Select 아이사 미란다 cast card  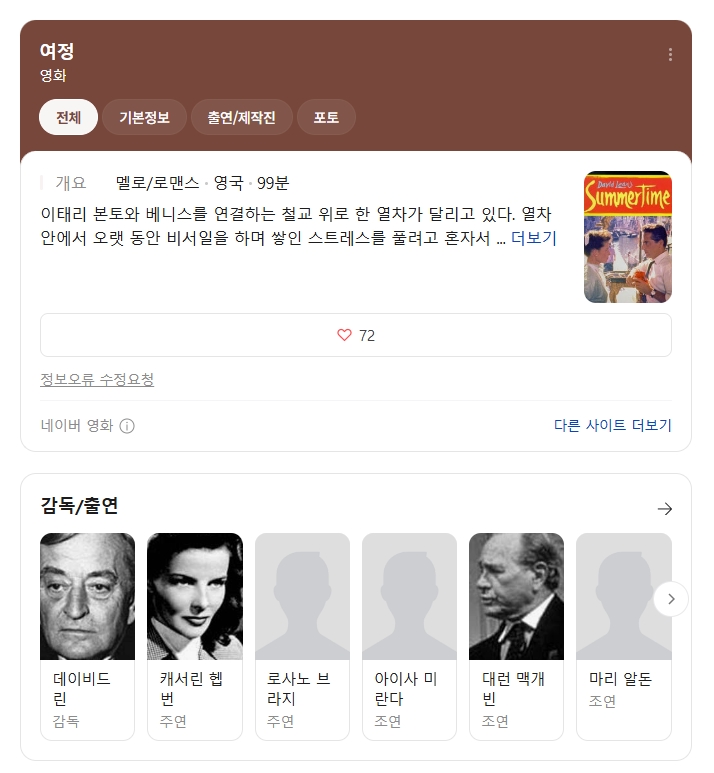pos(409,636)
